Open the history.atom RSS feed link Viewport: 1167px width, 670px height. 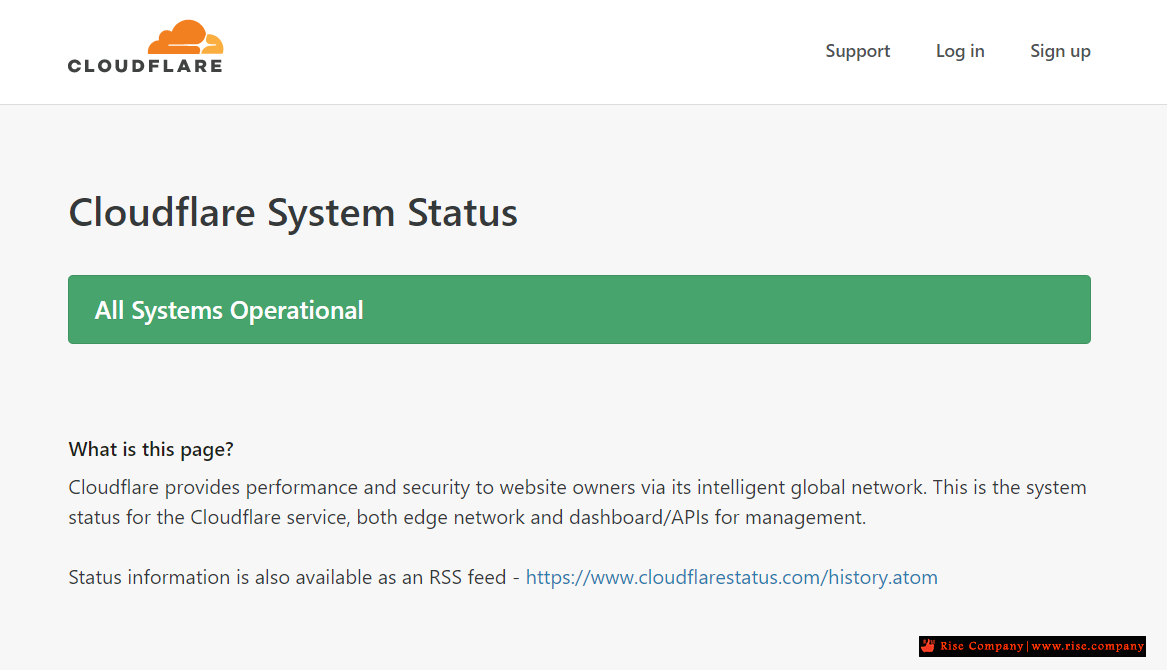(x=732, y=577)
